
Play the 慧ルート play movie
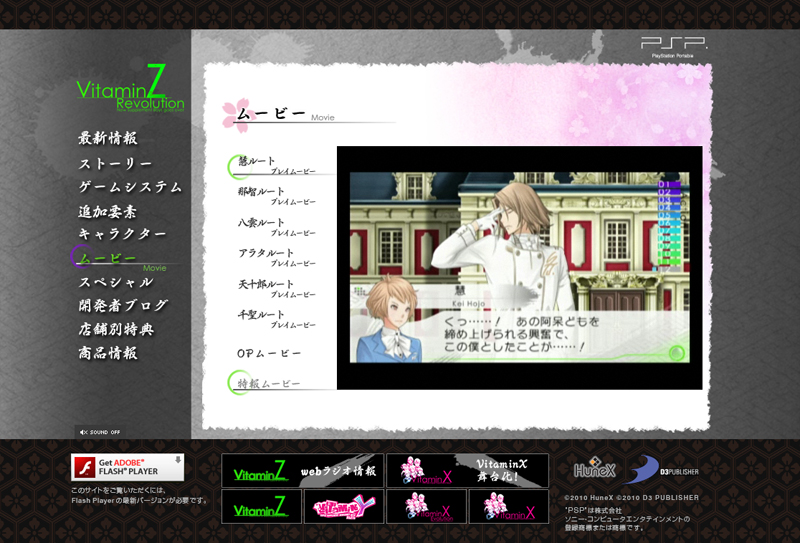277,165
